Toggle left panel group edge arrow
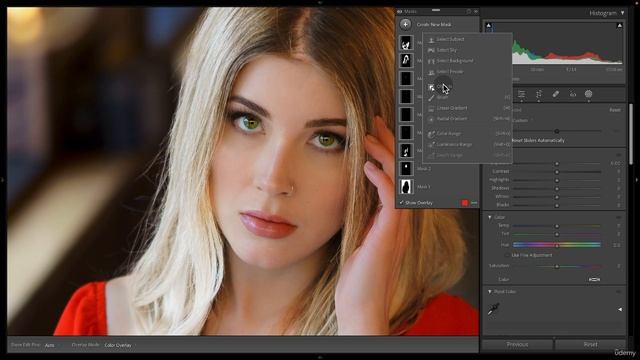 3,180
